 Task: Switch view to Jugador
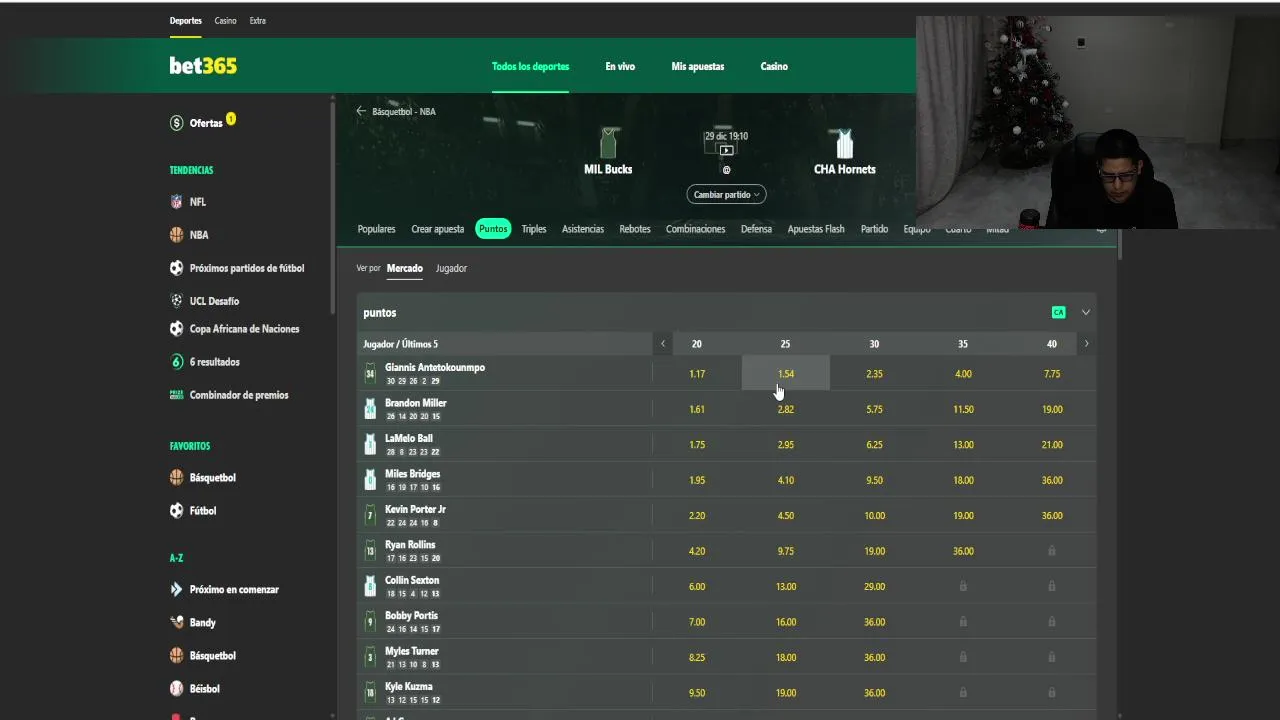(451, 268)
